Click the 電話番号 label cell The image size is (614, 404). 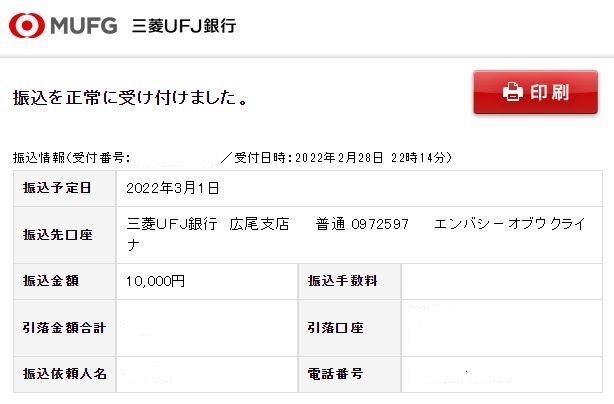[349, 374]
